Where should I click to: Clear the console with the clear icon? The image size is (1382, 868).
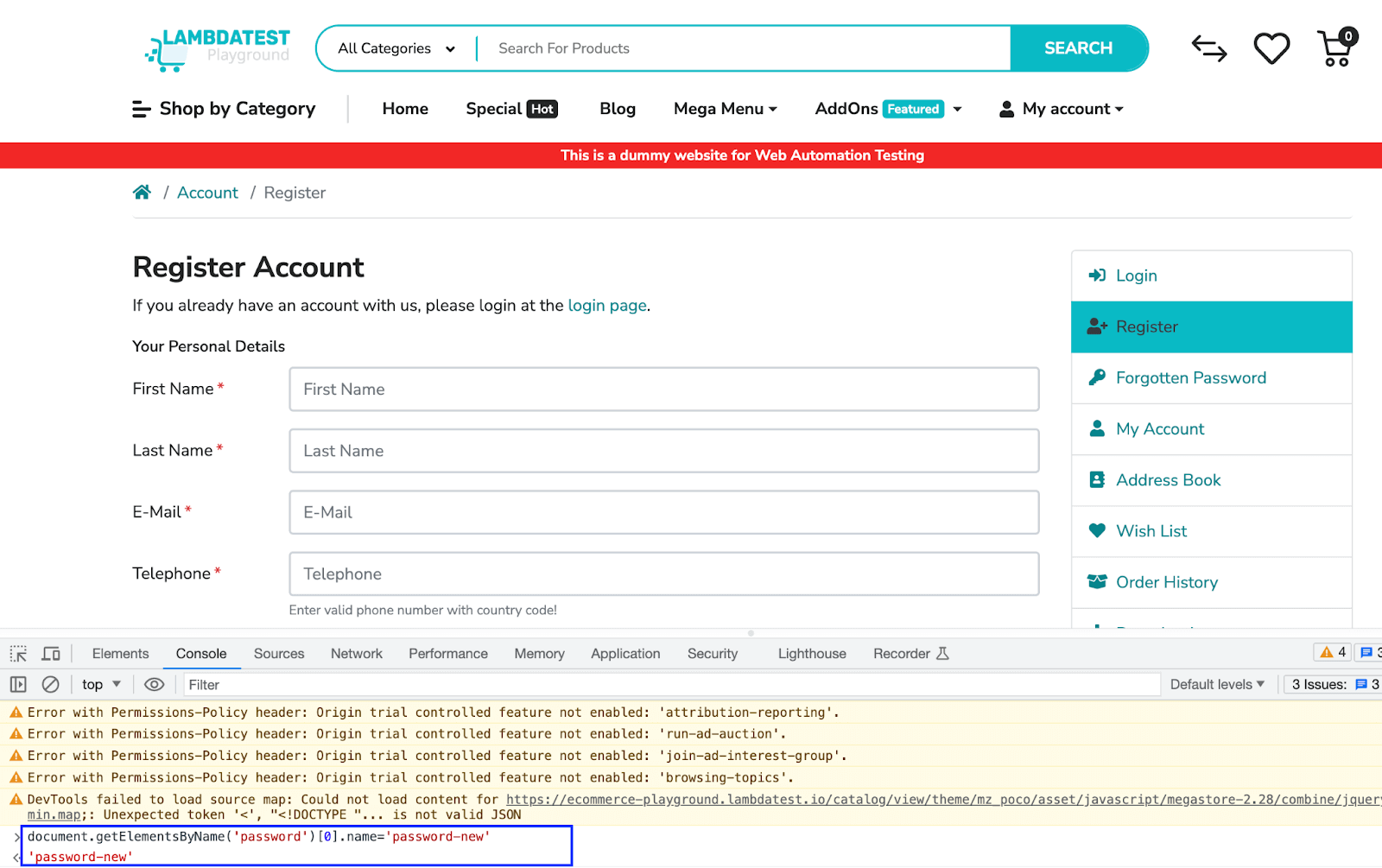pos(51,684)
